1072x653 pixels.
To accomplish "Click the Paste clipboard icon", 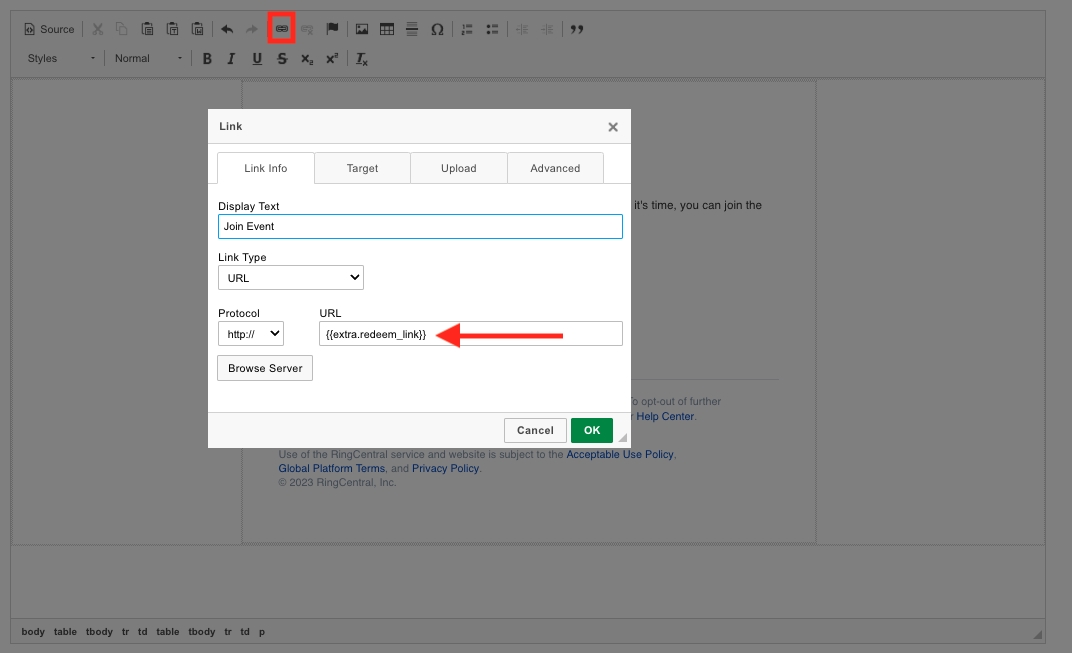I will (x=147, y=29).
